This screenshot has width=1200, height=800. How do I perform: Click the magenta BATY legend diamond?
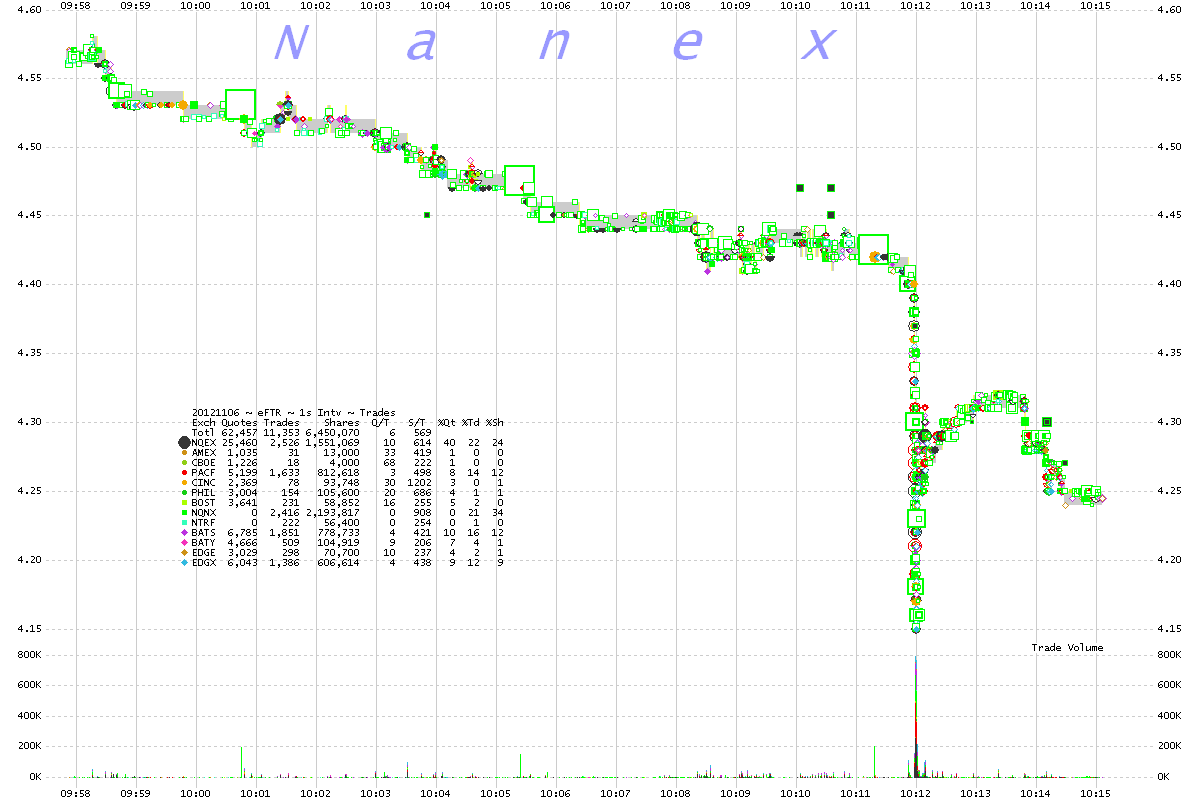click(184, 542)
